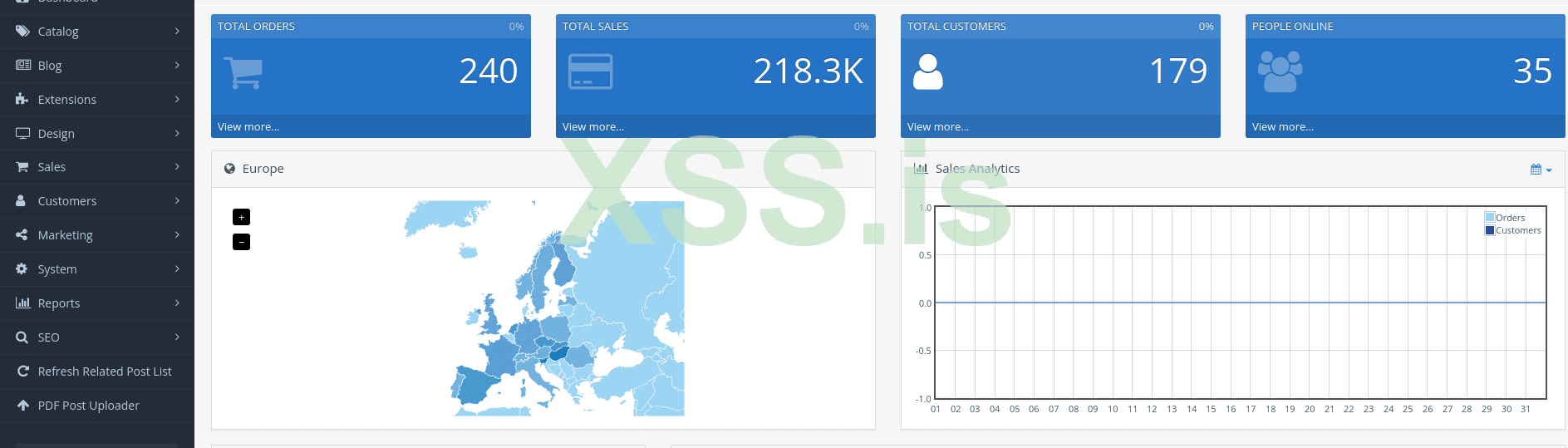
Task: Expand the Customers menu chevron
Action: point(177,201)
